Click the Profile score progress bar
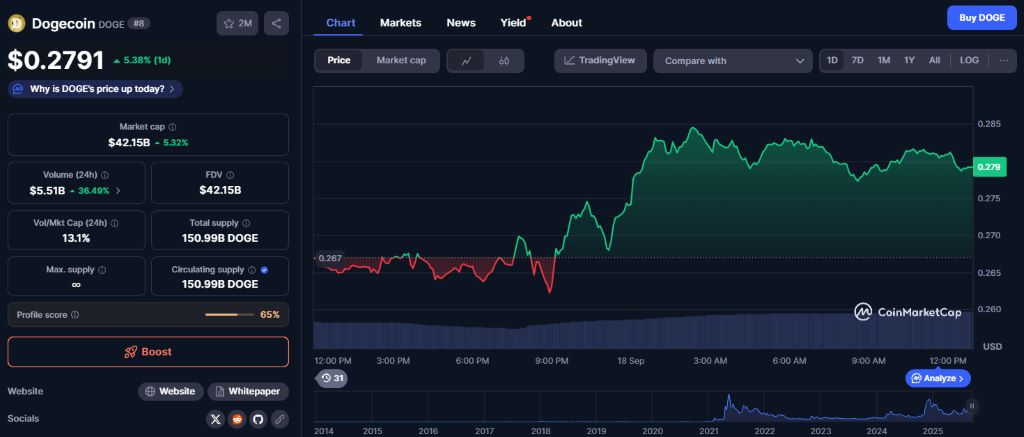This screenshot has width=1024, height=437. (229, 315)
